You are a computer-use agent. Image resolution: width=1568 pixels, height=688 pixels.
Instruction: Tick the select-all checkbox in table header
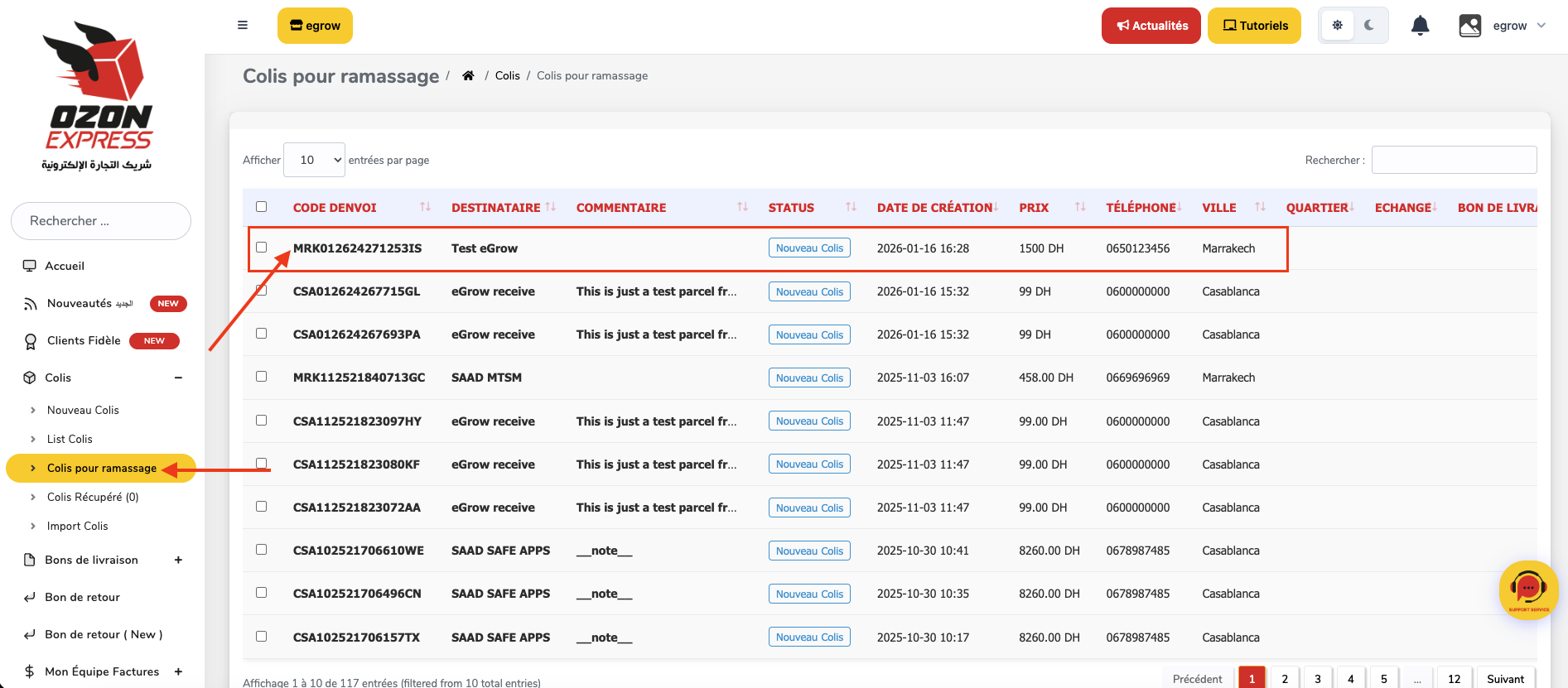(262, 207)
